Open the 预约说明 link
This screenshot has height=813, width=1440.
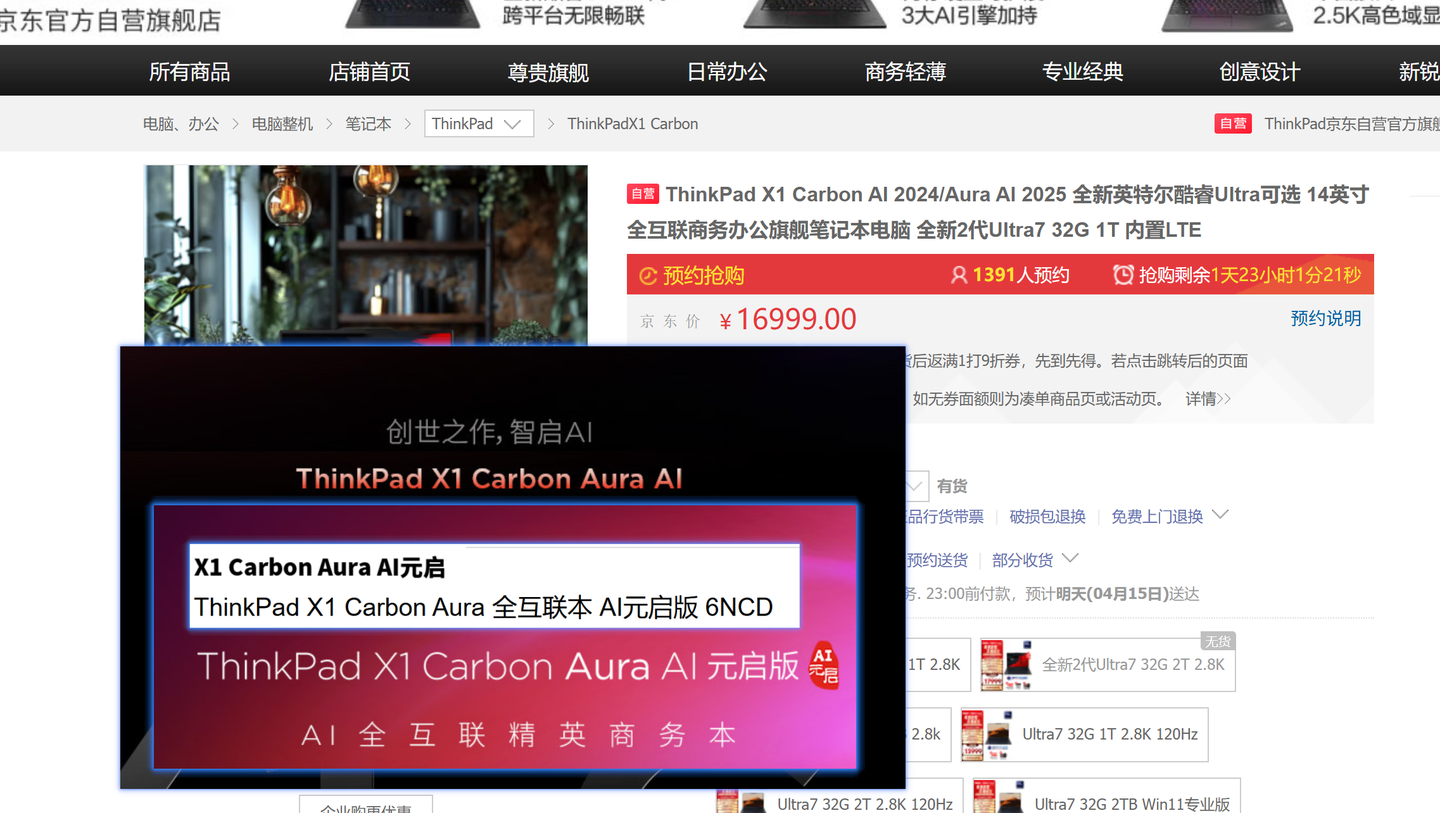coord(1326,319)
